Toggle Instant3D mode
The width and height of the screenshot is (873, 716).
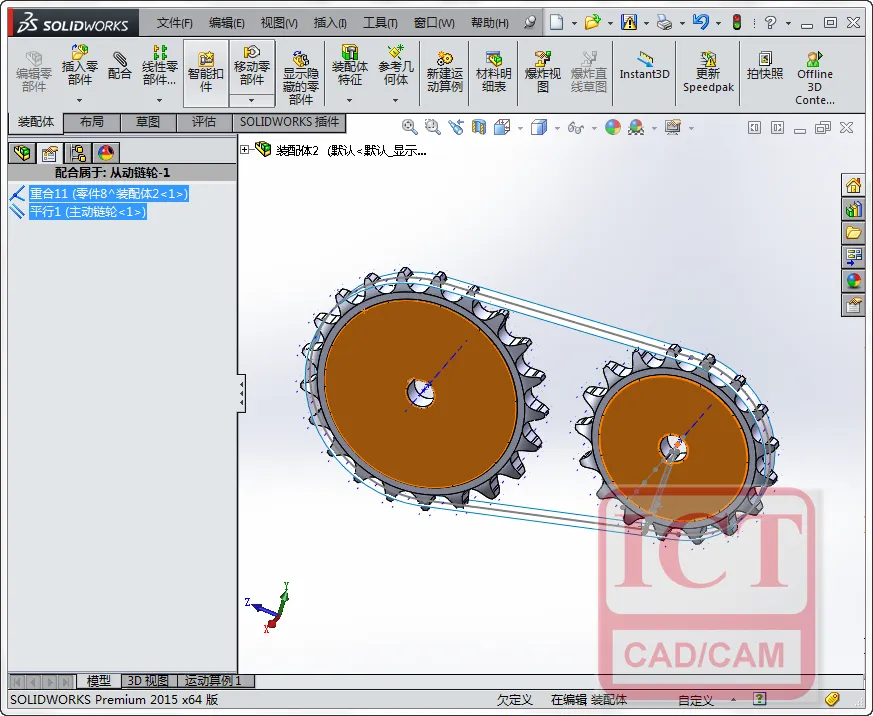[644, 66]
